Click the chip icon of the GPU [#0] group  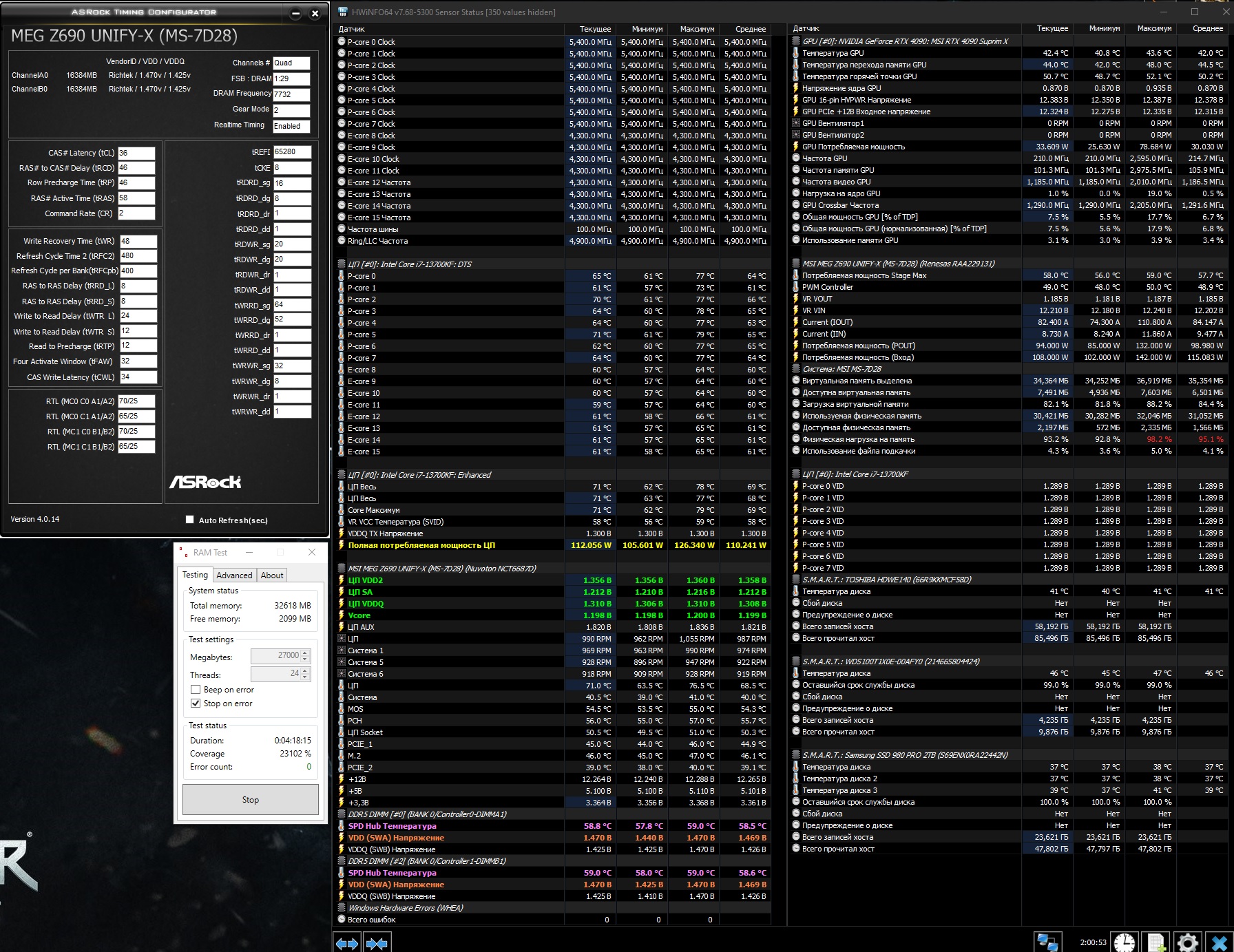[796, 41]
